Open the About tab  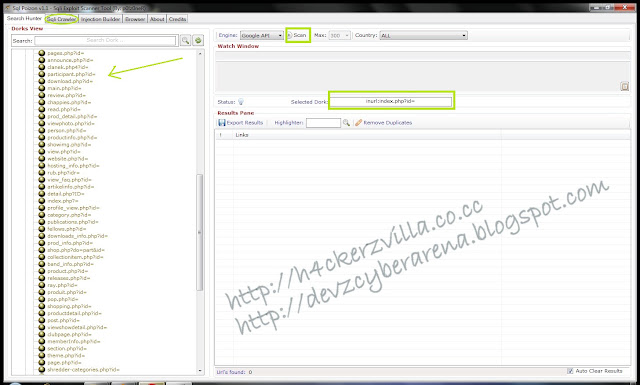pos(157,19)
